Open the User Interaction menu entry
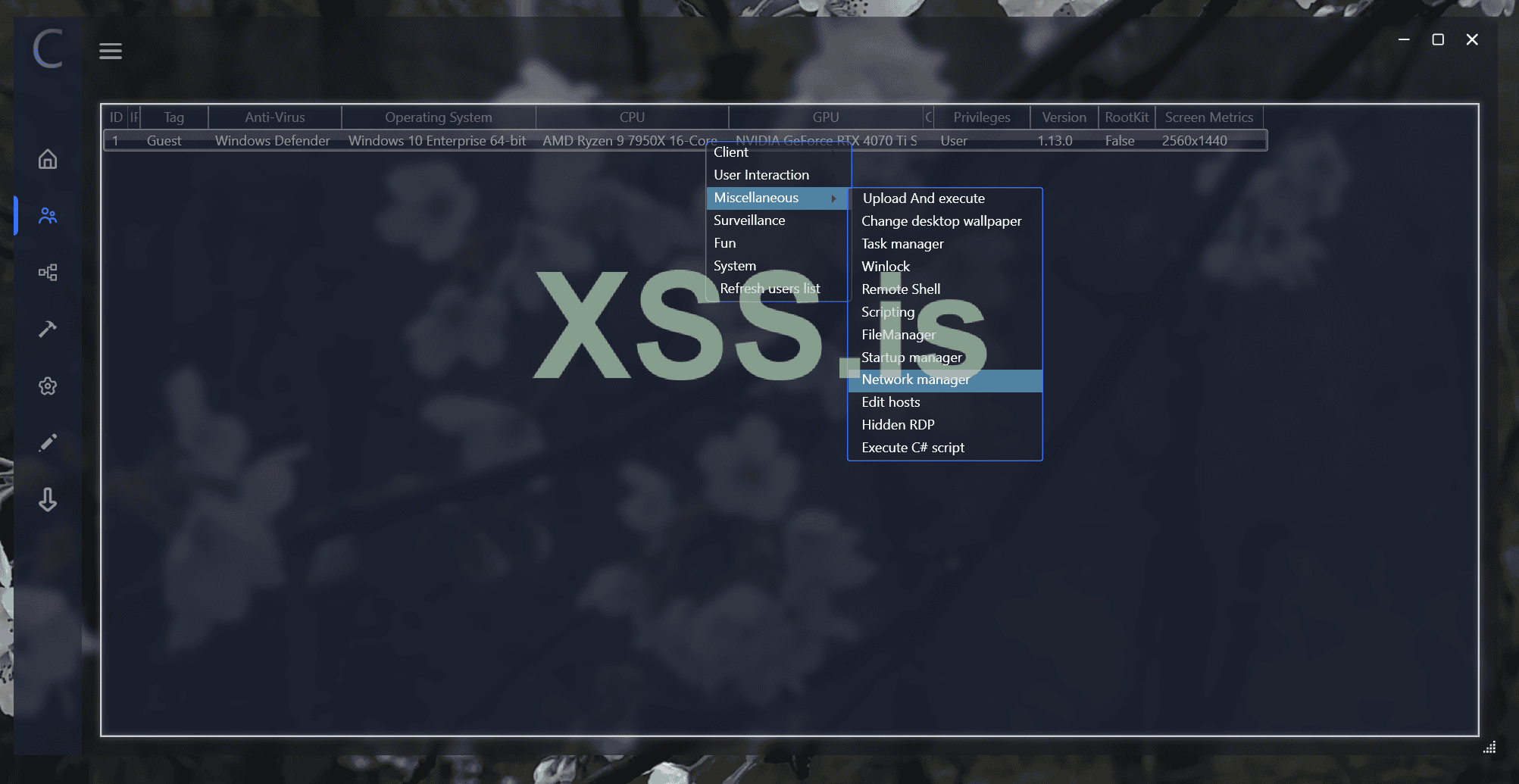The width and height of the screenshot is (1519, 784). tap(778, 175)
